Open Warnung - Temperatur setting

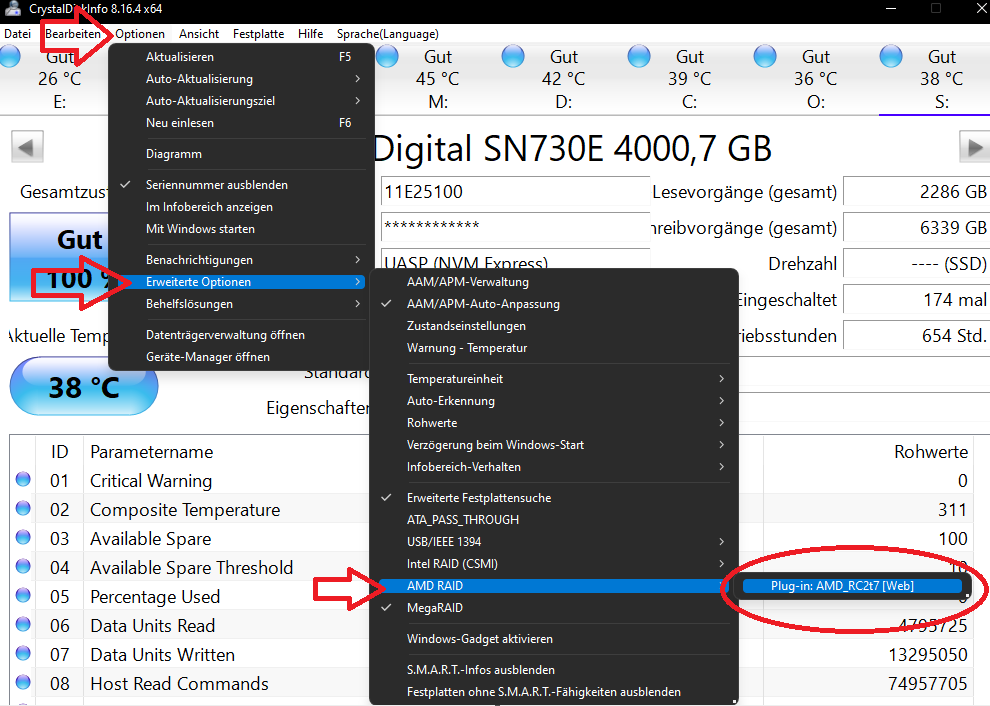tap(554, 348)
